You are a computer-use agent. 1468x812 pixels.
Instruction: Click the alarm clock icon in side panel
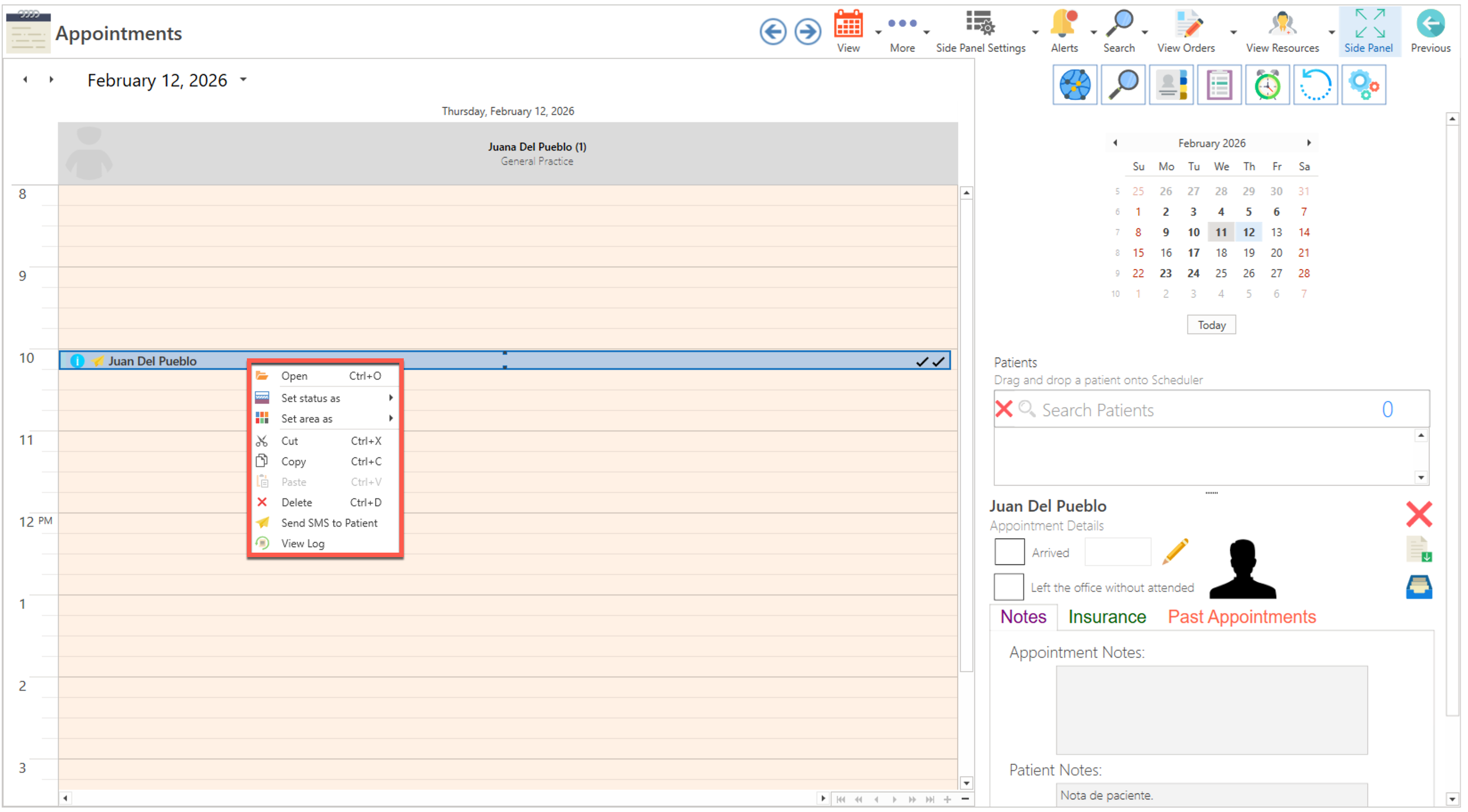[1267, 85]
